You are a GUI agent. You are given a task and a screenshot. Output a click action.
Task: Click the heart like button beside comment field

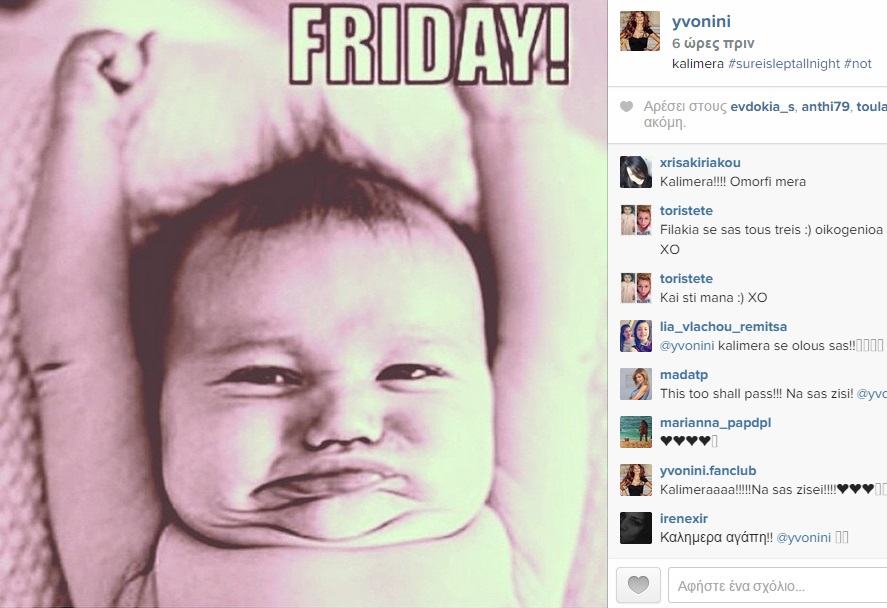[638, 585]
